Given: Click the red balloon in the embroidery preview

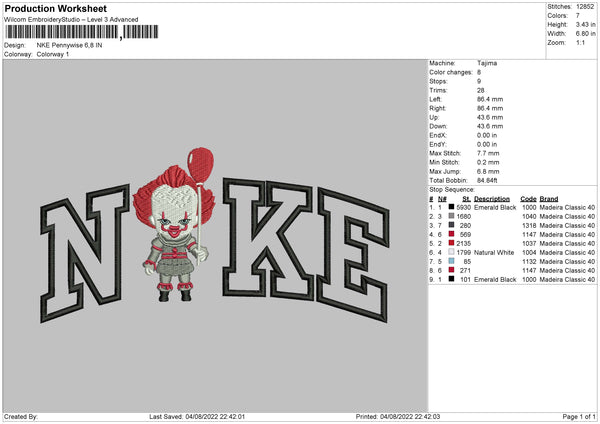Looking at the screenshot, I should [203, 164].
